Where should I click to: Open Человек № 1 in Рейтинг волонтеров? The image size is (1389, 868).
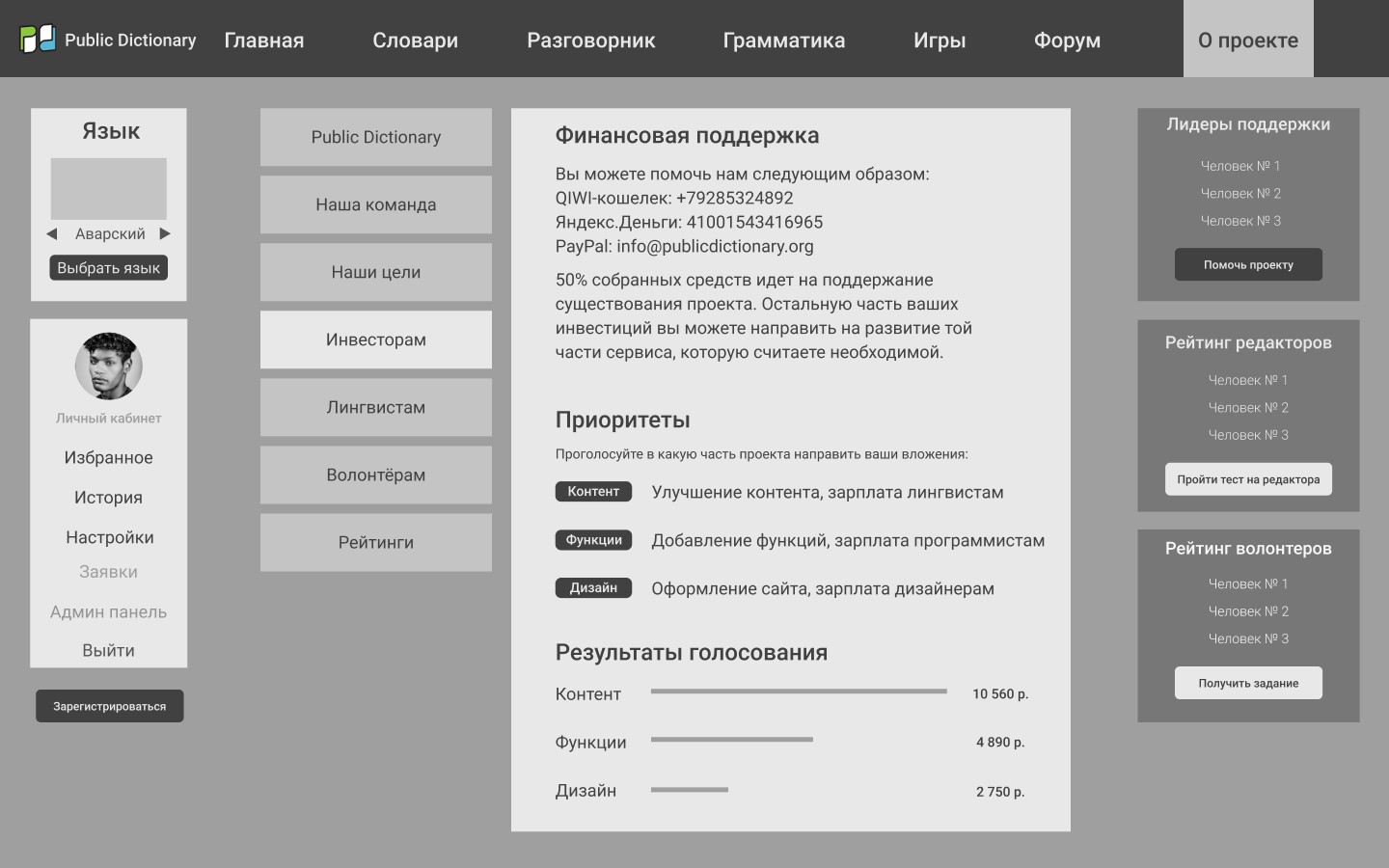(1248, 583)
